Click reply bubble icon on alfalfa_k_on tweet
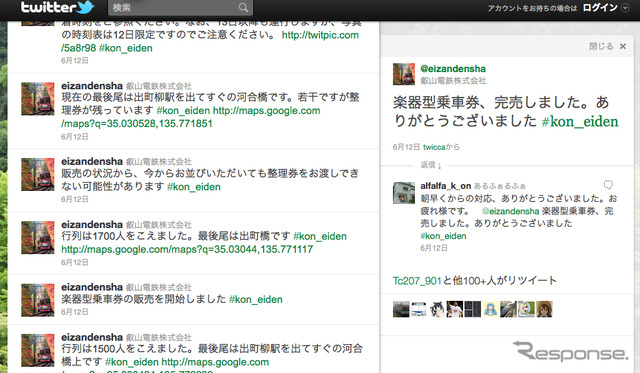This screenshot has width=640, height=373. pos(608,185)
